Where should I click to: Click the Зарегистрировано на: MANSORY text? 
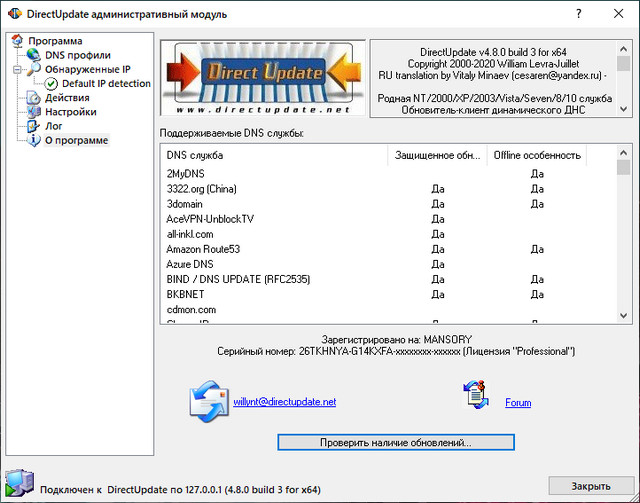[x=396, y=340]
